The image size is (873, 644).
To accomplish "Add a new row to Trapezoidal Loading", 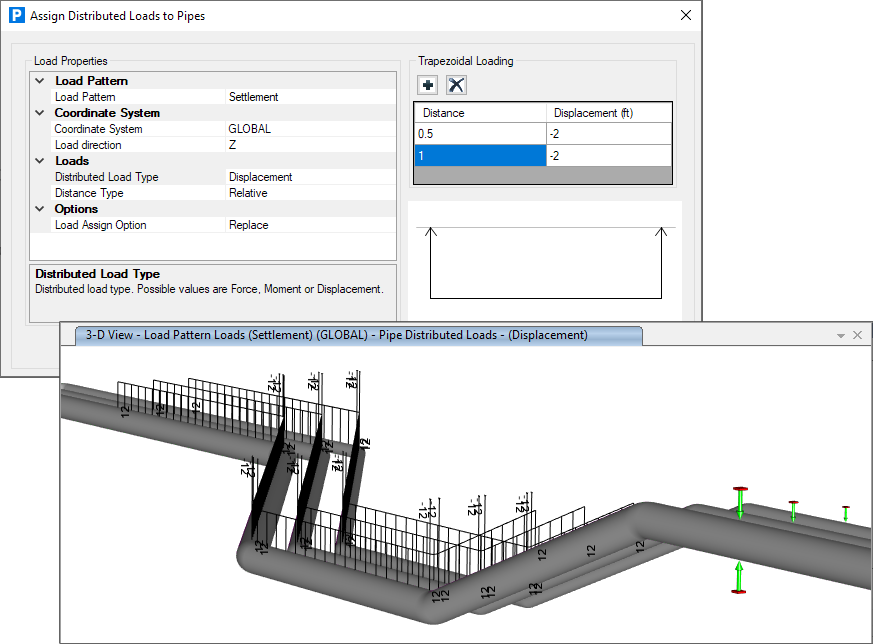I will click(x=427, y=85).
